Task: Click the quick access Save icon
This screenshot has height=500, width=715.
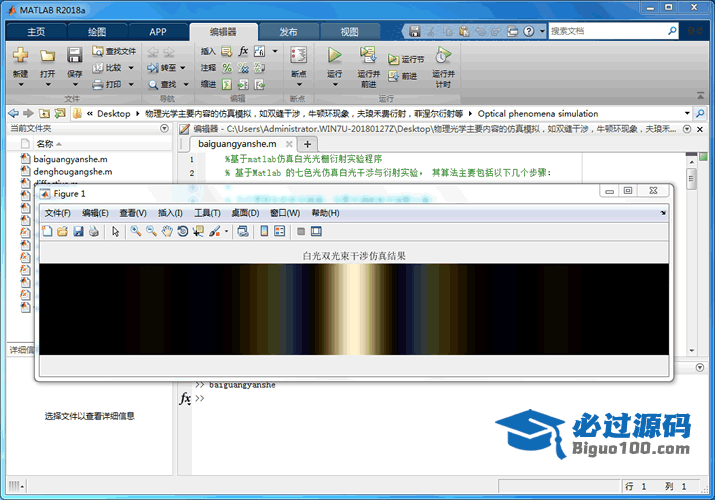Action: (x=414, y=31)
